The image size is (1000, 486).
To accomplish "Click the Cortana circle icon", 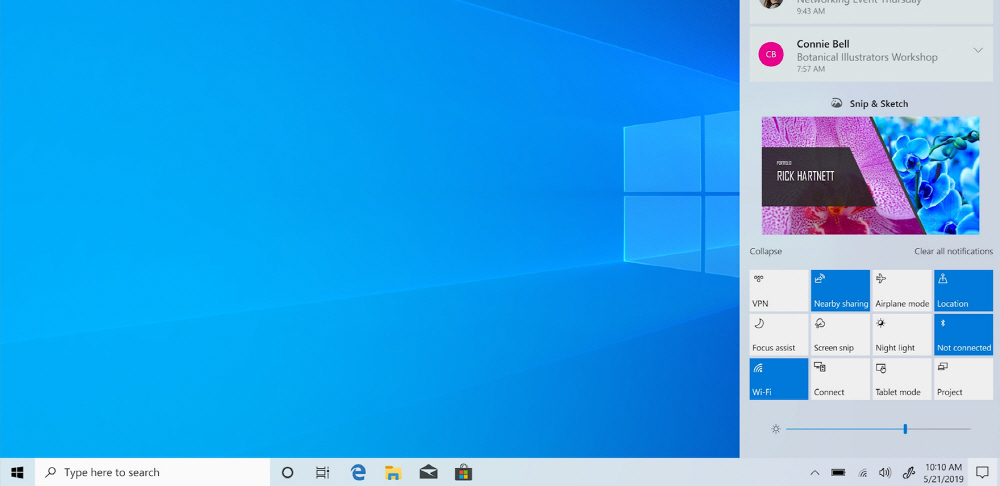I will (x=287, y=472).
